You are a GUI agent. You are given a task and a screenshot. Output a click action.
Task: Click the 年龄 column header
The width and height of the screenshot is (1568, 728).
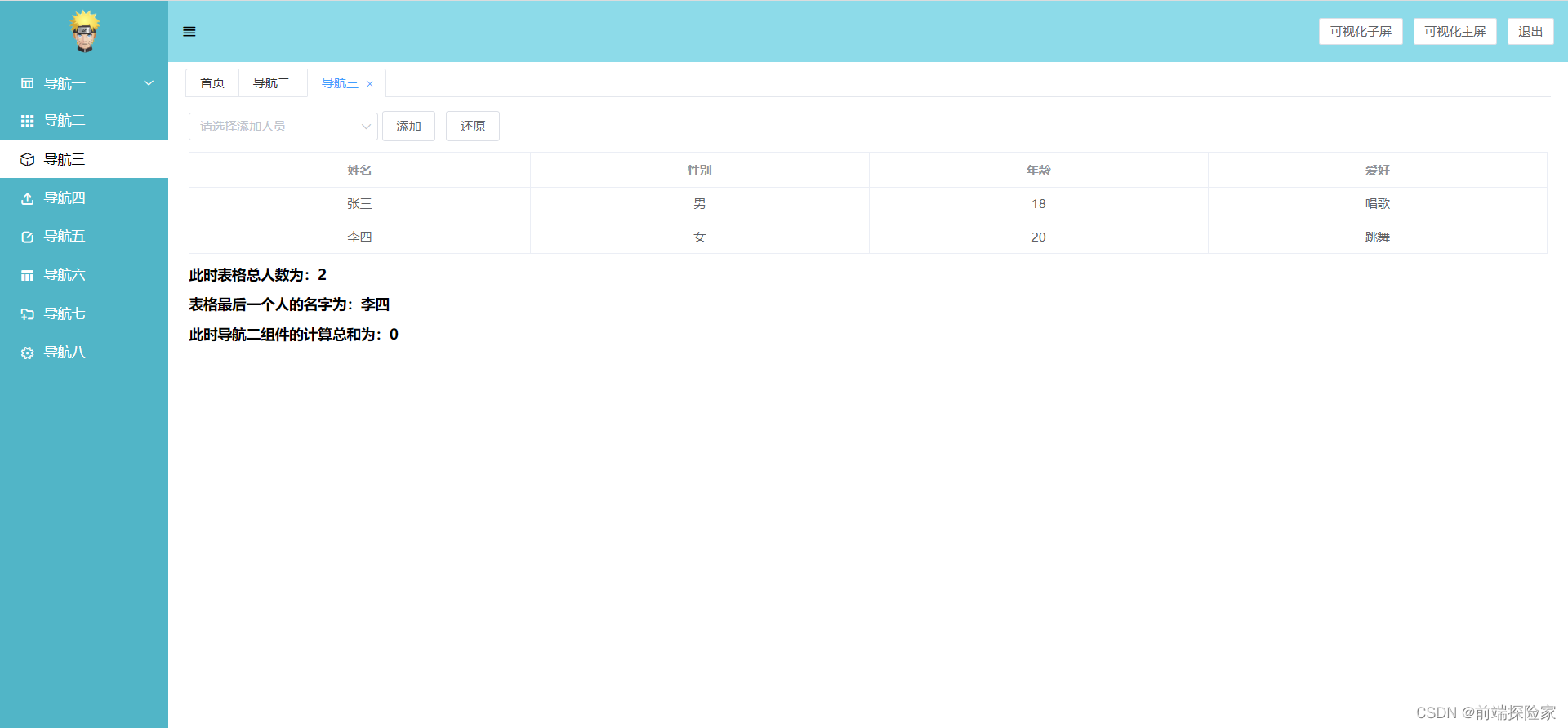pyautogui.click(x=1039, y=170)
